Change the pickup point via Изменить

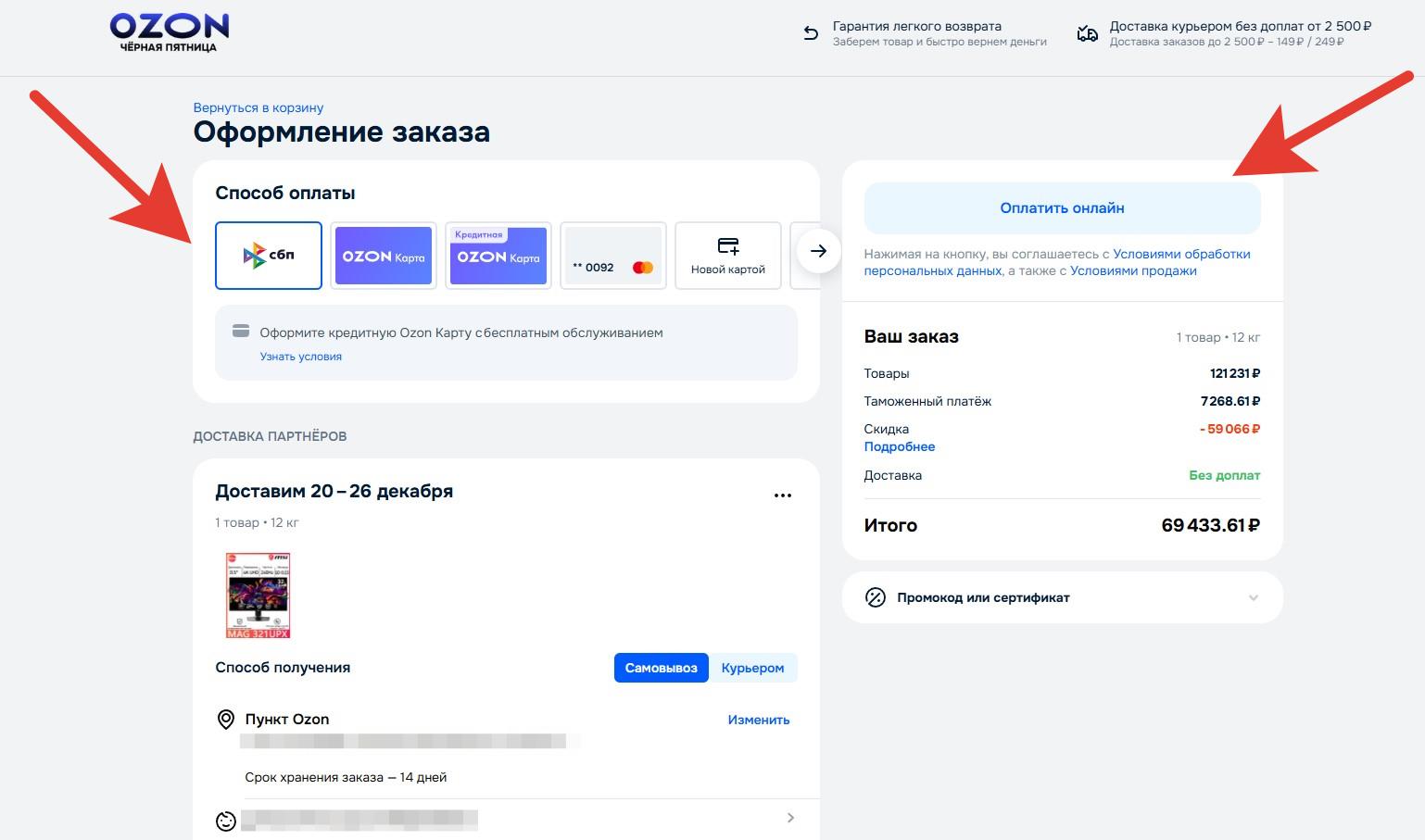[x=759, y=720]
